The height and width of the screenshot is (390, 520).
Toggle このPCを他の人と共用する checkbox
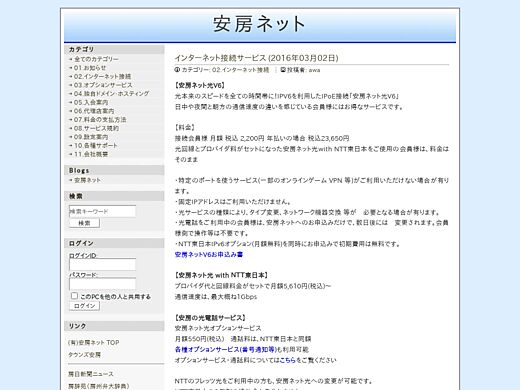74,296
